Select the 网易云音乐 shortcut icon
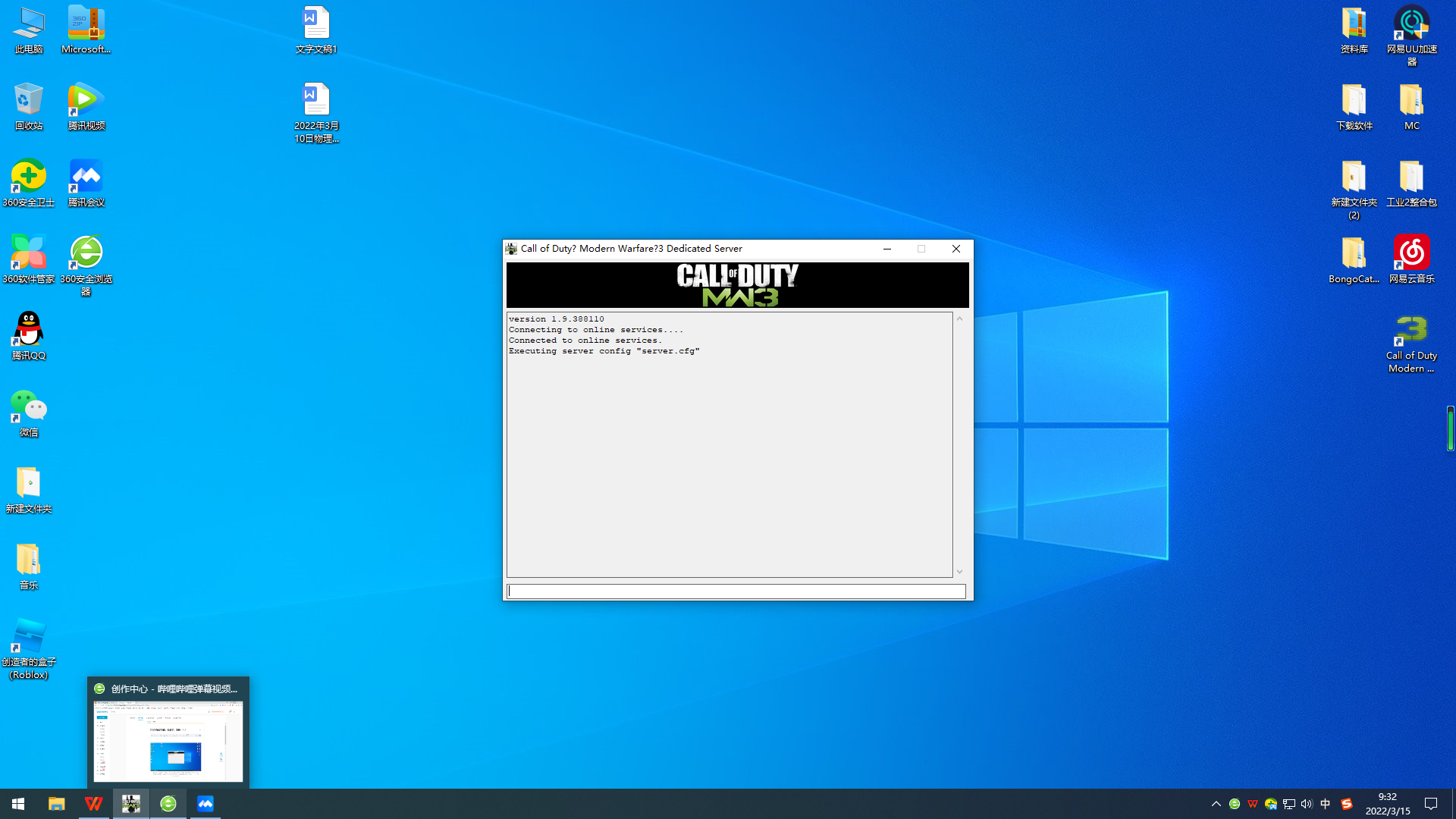 pos(1411,260)
